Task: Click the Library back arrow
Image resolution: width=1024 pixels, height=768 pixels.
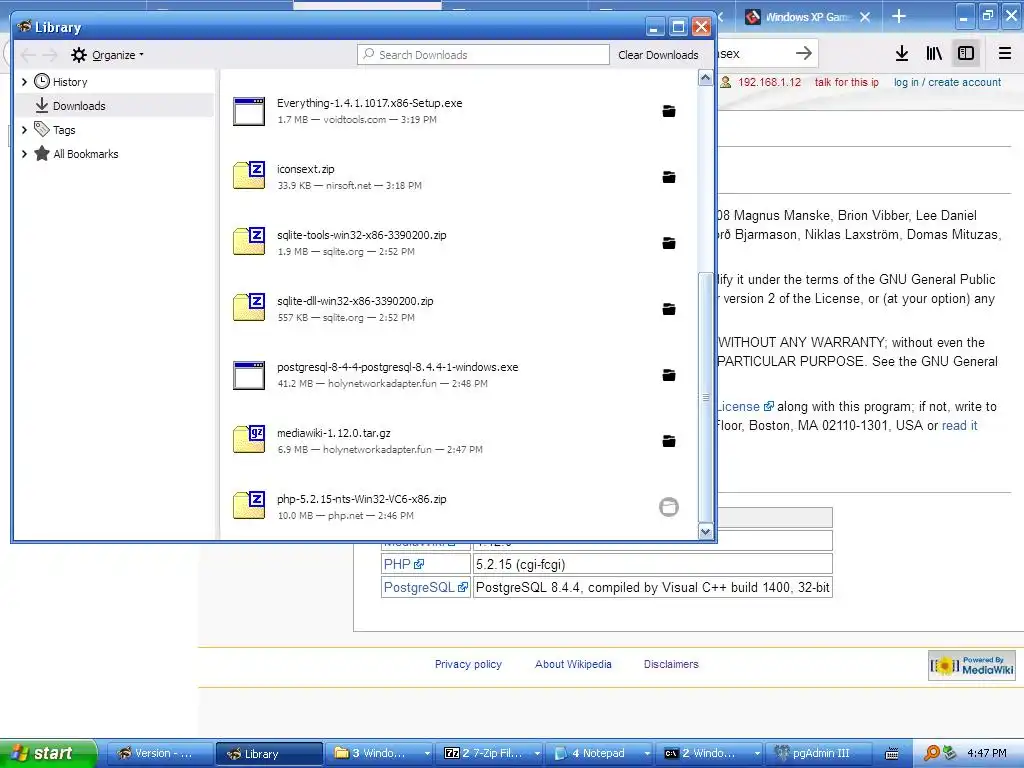Action: 27,55
